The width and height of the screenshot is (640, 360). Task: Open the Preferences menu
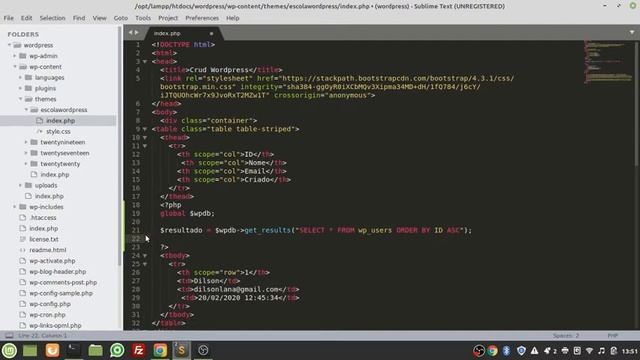pos(202,18)
